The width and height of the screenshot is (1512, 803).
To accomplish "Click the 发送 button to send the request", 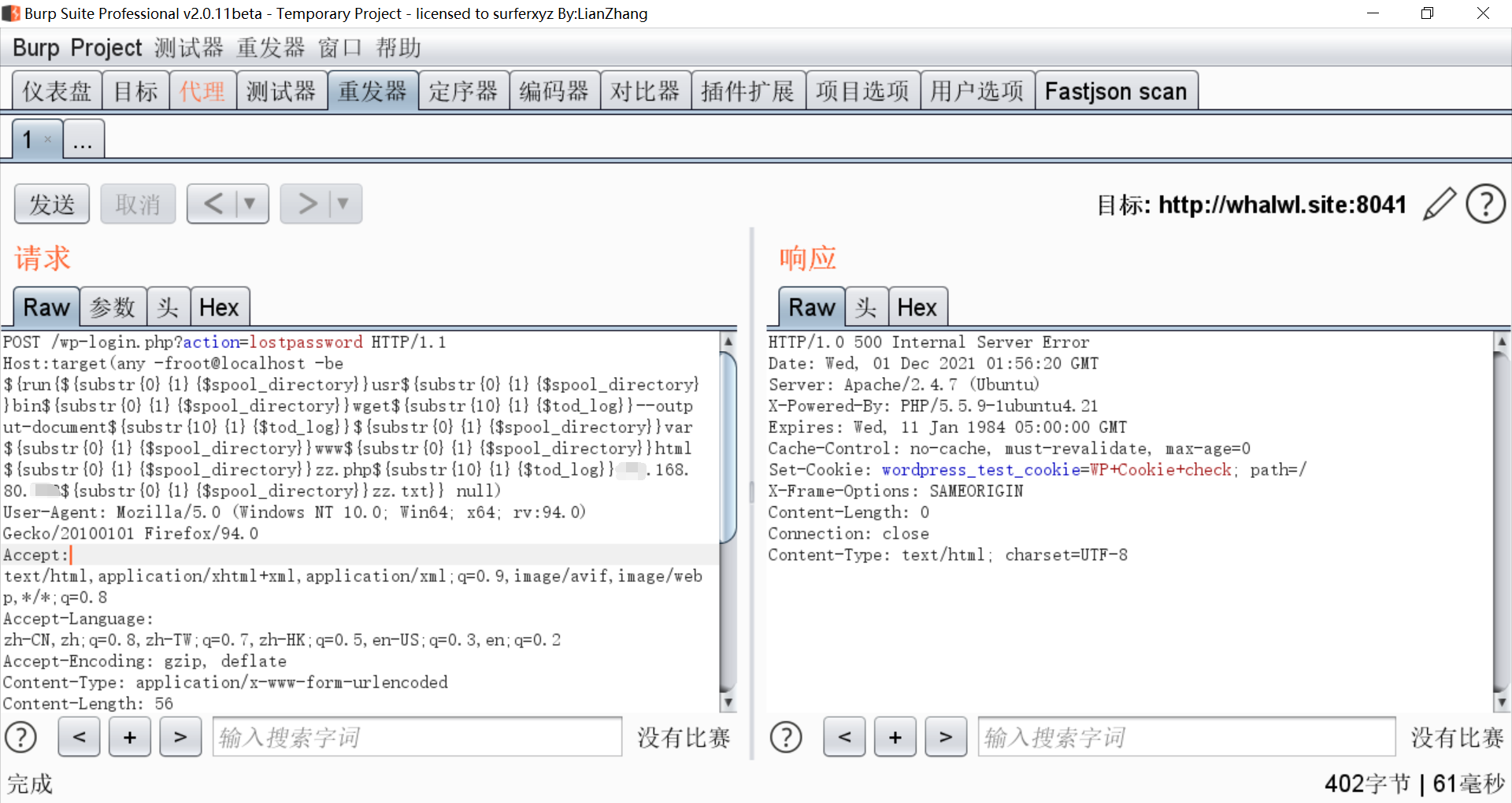I will (x=51, y=203).
